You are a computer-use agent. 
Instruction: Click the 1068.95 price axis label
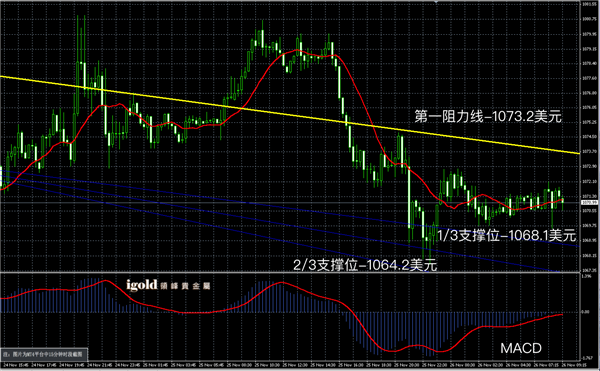[x=589, y=241]
